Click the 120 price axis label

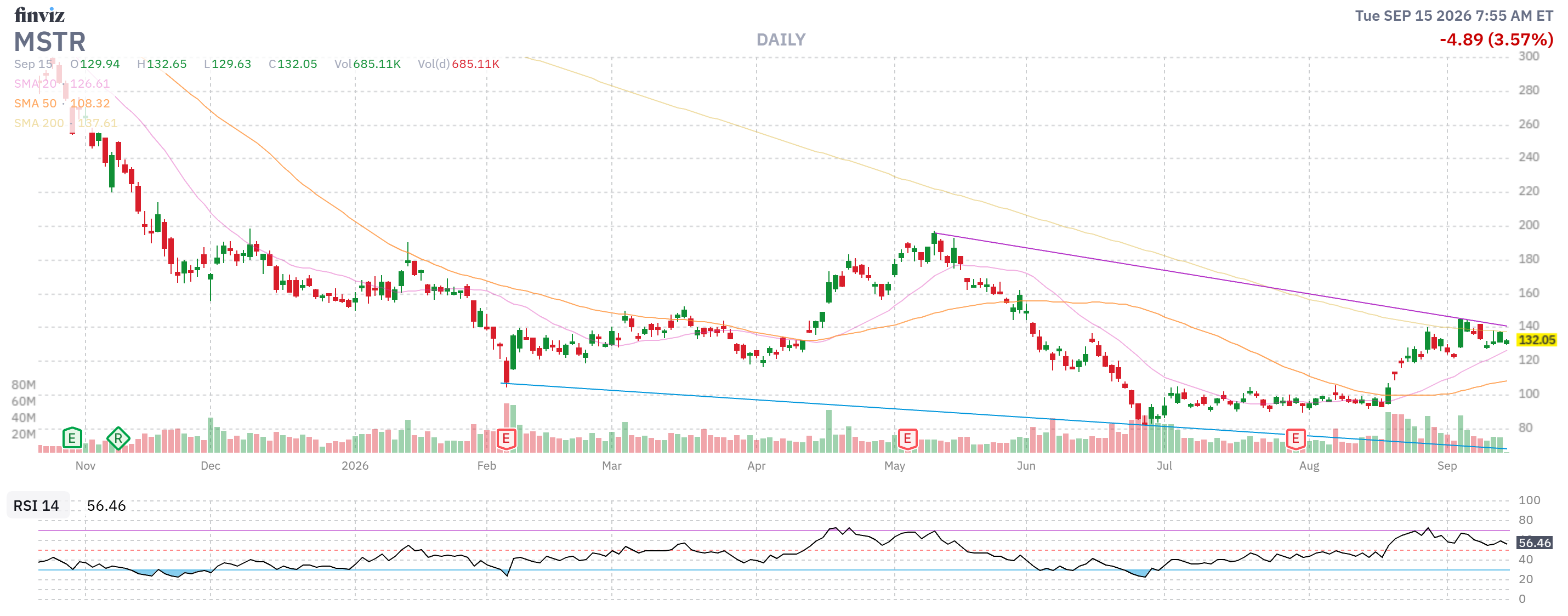(x=1529, y=361)
